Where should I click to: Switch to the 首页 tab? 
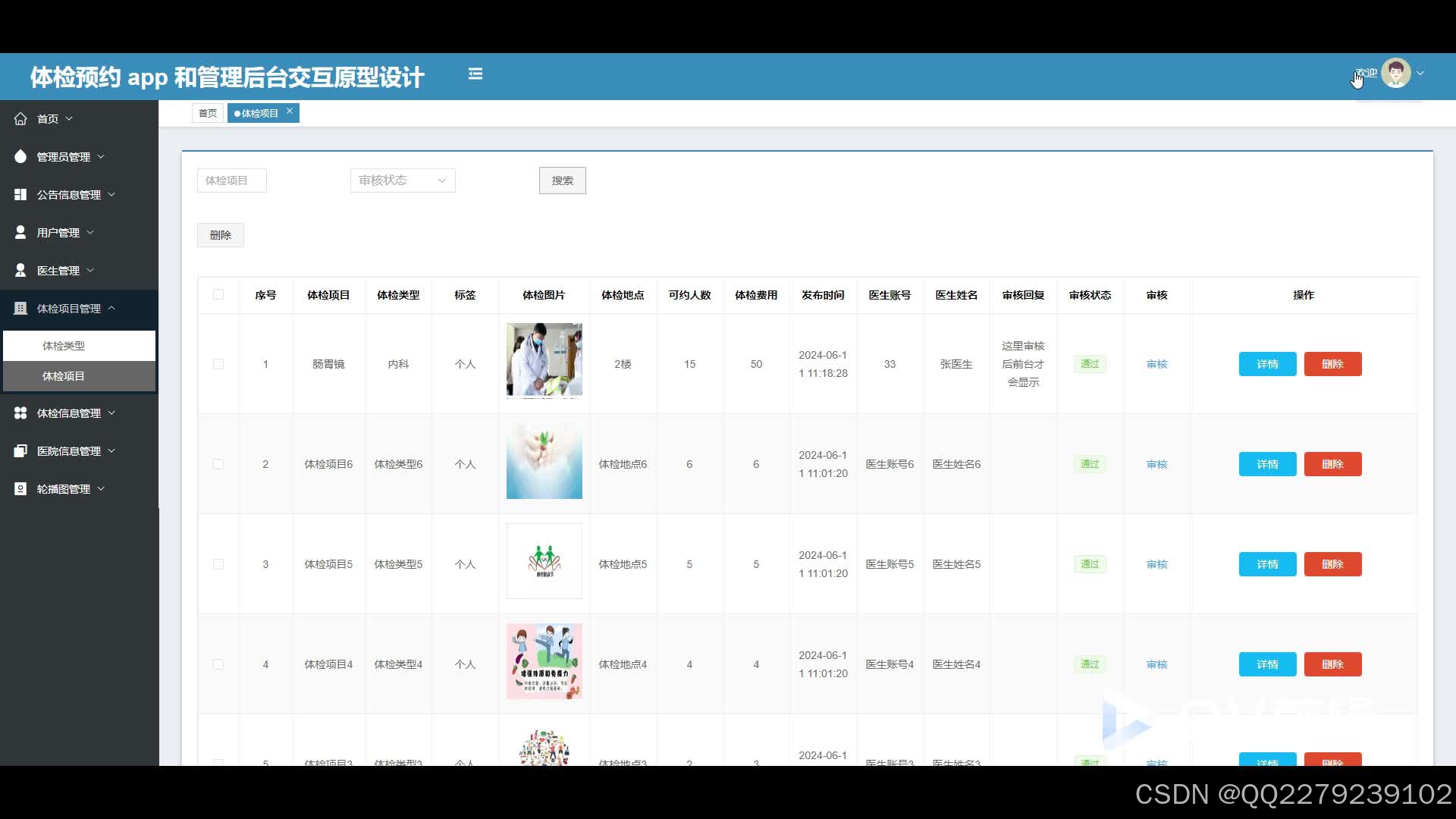[x=207, y=112]
